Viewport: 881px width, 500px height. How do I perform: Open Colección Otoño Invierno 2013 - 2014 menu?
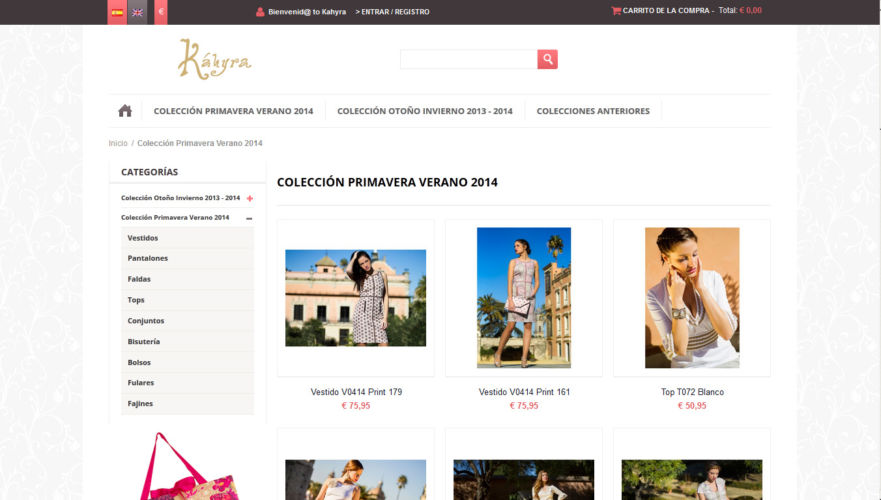click(x=425, y=111)
